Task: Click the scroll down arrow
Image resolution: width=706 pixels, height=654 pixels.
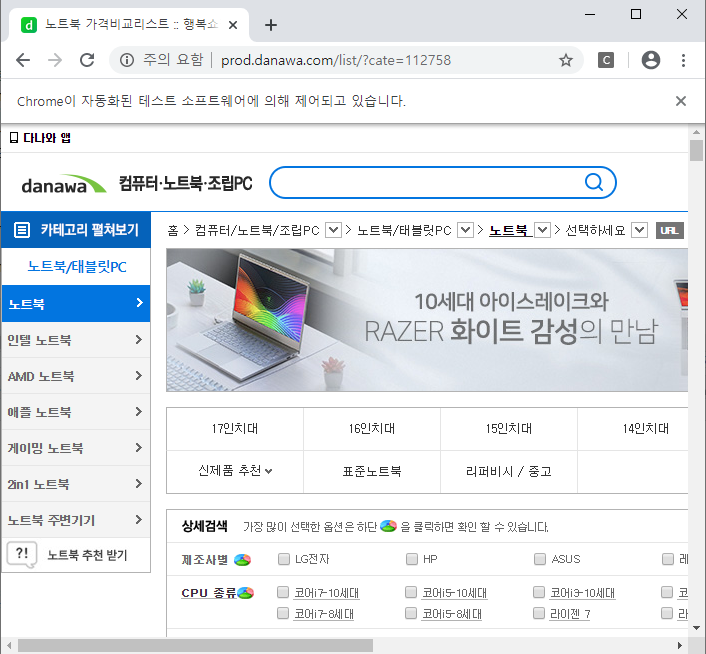Action: coord(696,628)
